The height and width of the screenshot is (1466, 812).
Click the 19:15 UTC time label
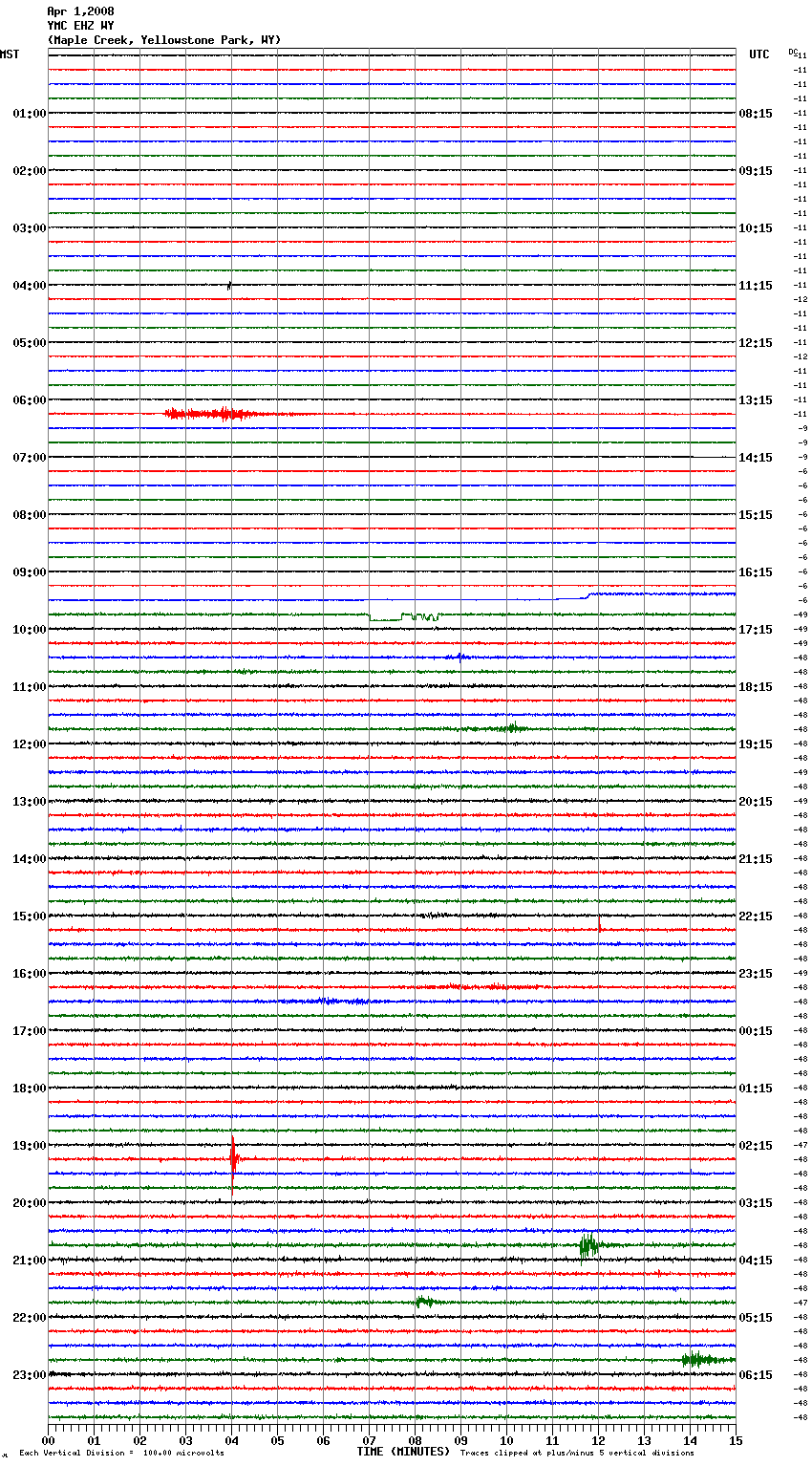click(756, 744)
